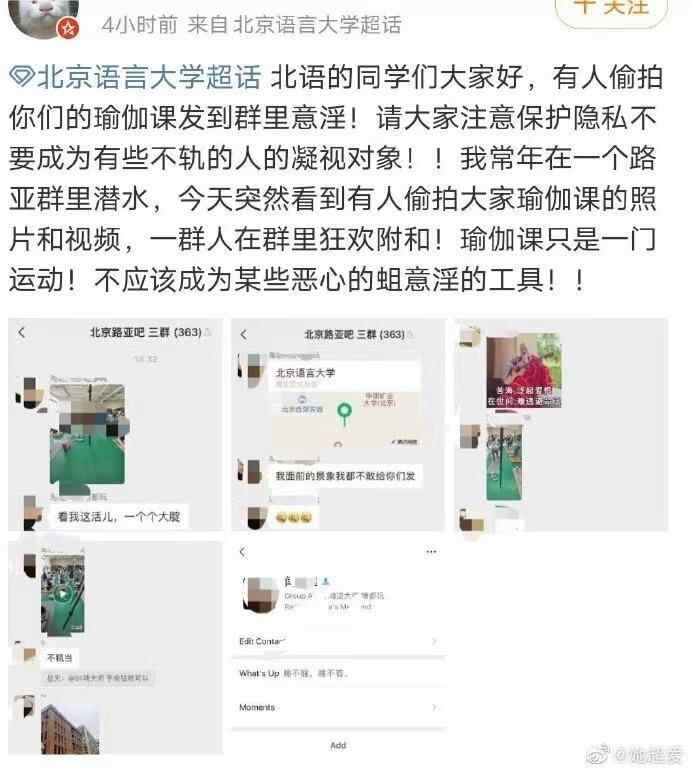The height and width of the screenshot is (771, 690).
Task: Tap the 关注 follow button
Action: [611, 10]
